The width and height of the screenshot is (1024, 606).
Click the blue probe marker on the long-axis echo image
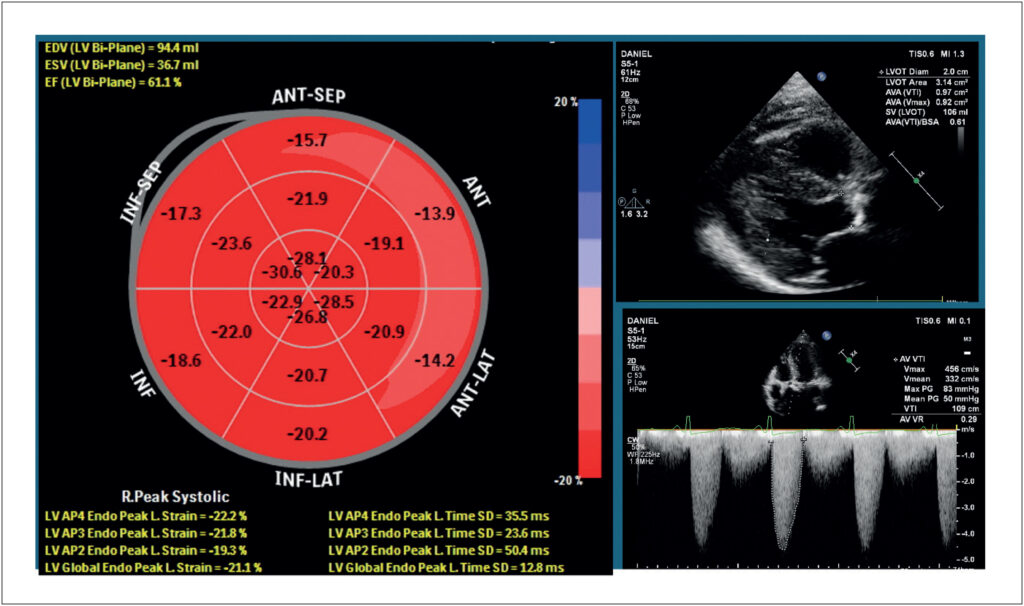pos(822,76)
